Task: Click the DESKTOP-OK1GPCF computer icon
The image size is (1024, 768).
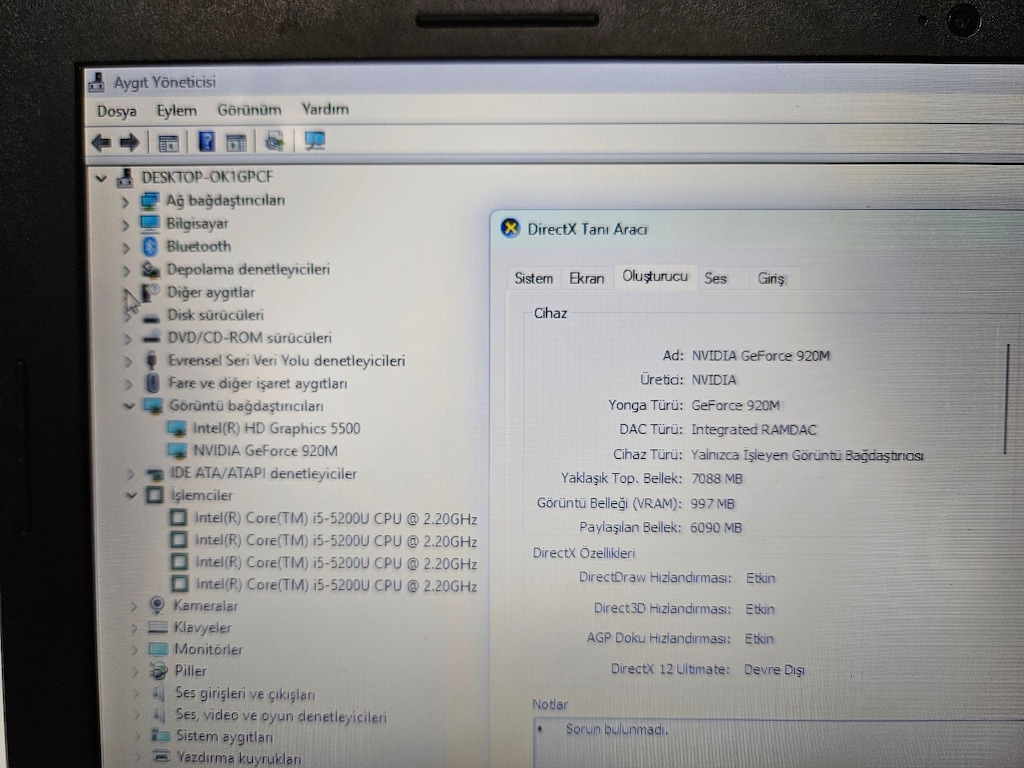Action: 125,178
